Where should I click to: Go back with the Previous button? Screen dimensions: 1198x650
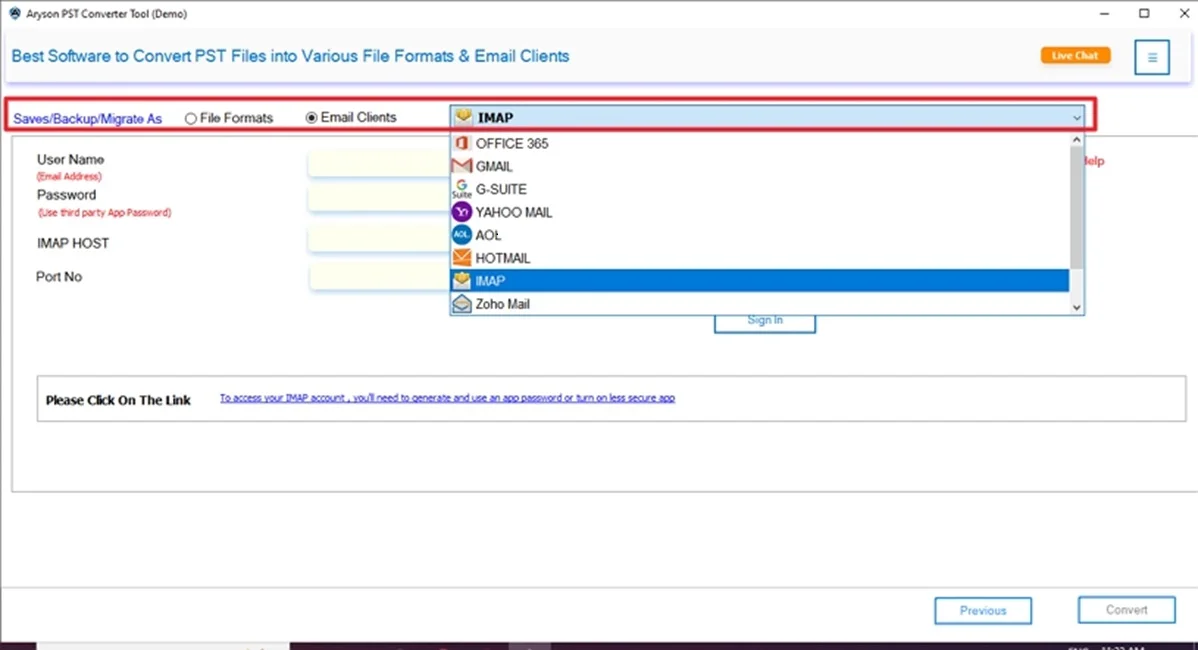pos(983,610)
